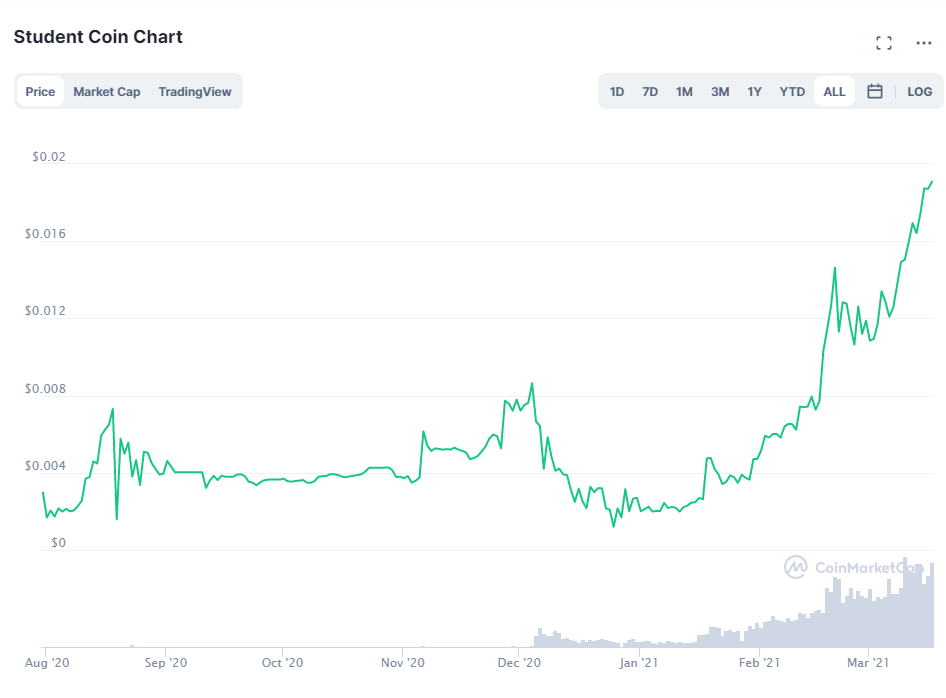Click the CoinMarketCap watermark logo

pos(852,567)
